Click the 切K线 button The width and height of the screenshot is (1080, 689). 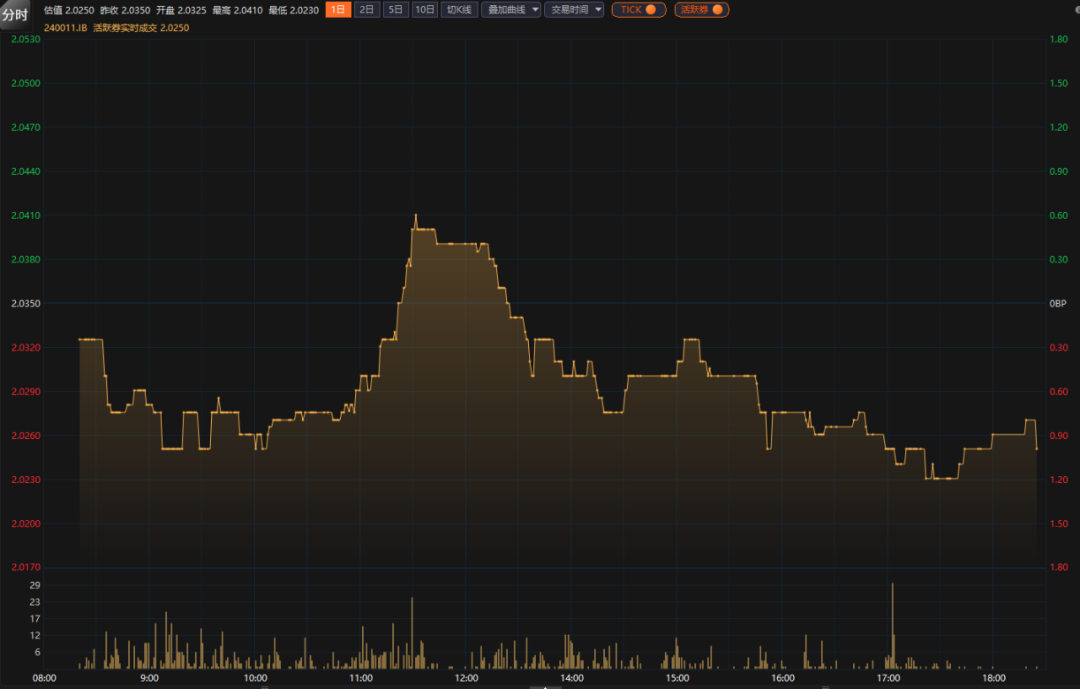pyautogui.click(x=459, y=9)
